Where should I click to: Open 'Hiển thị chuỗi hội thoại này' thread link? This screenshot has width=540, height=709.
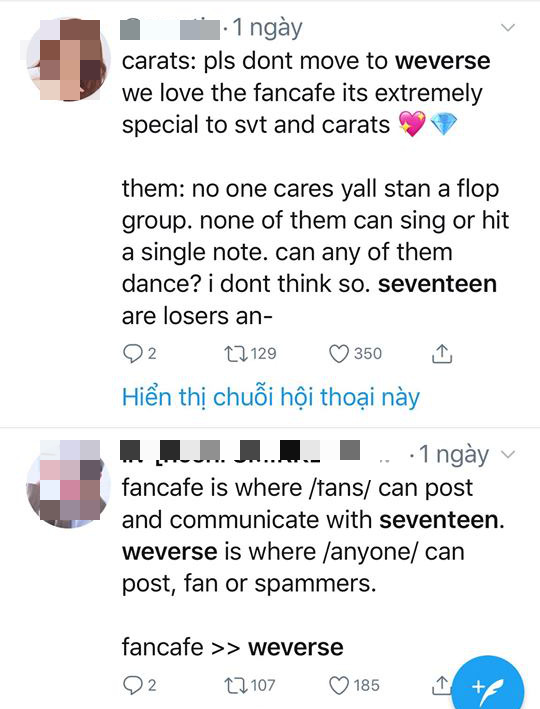coord(271,397)
